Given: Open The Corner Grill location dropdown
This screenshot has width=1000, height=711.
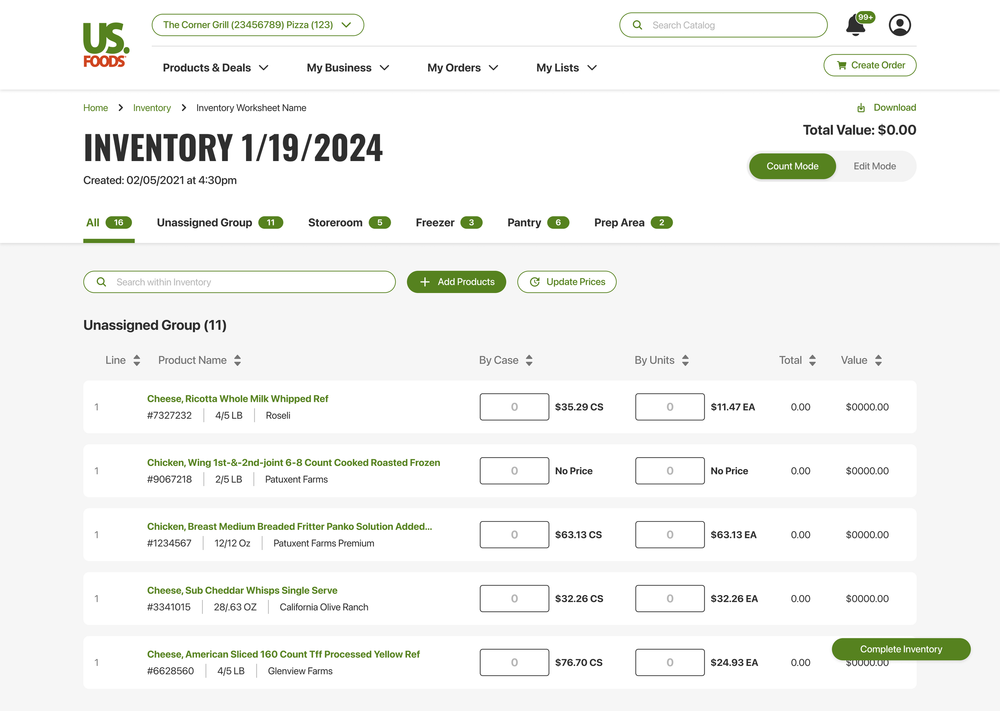Looking at the screenshot, I should tap(257, 24).
